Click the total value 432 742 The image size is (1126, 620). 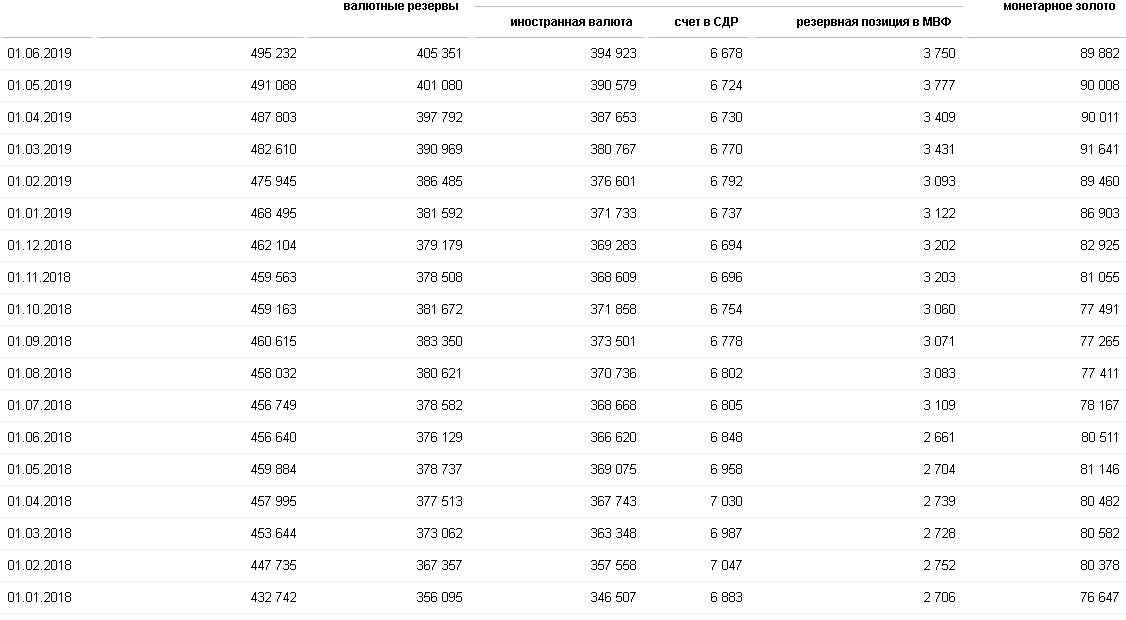click(x=273, y=598)
